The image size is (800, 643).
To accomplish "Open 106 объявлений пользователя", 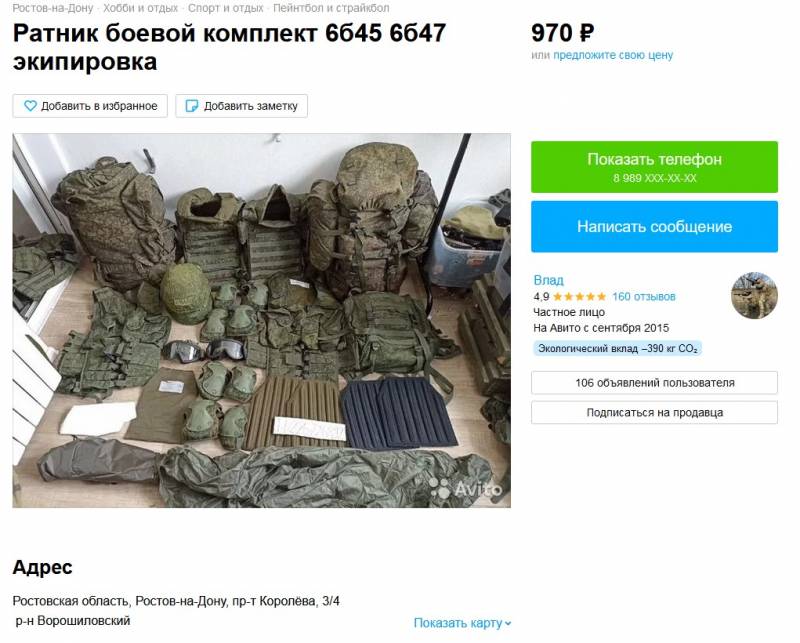I will pyautogui.click(x=654, y=383).
